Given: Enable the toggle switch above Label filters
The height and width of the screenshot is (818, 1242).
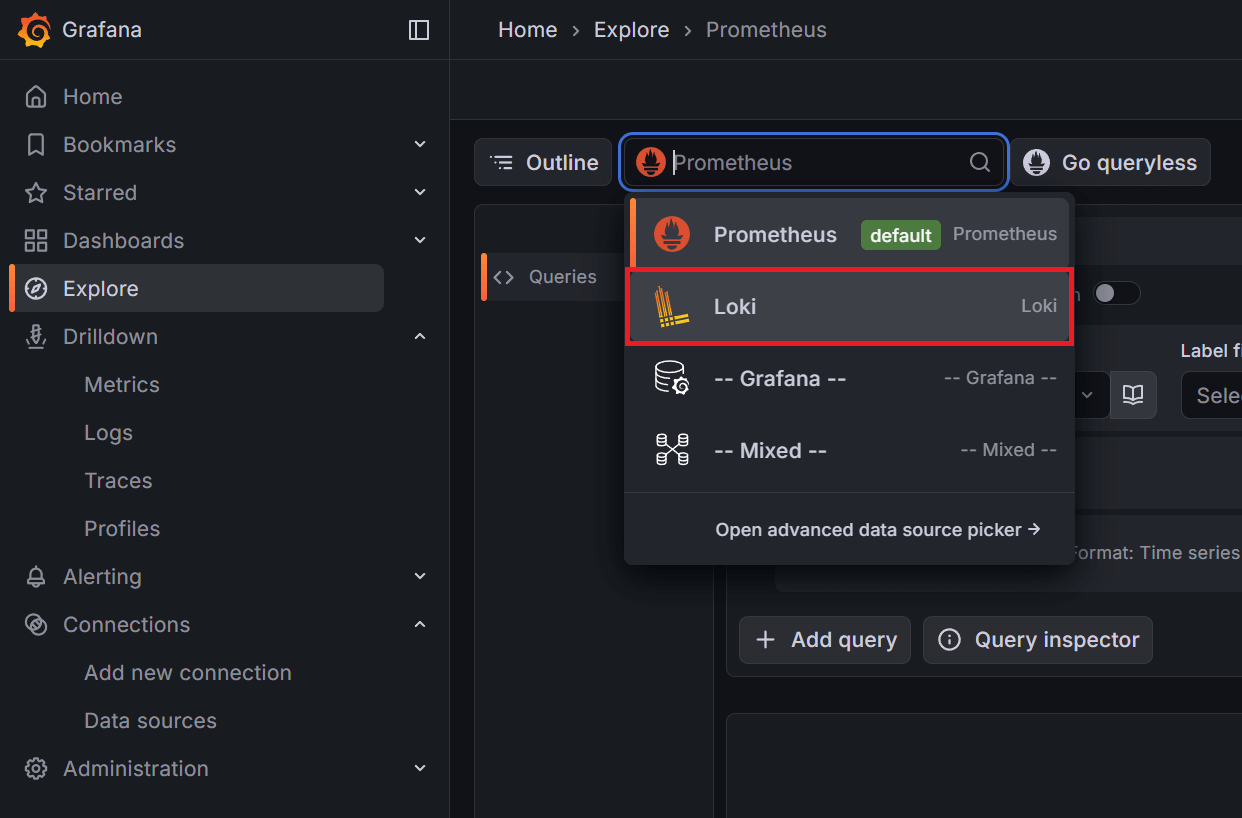Looking at the screenshot, I should (x=1117, y=293).
